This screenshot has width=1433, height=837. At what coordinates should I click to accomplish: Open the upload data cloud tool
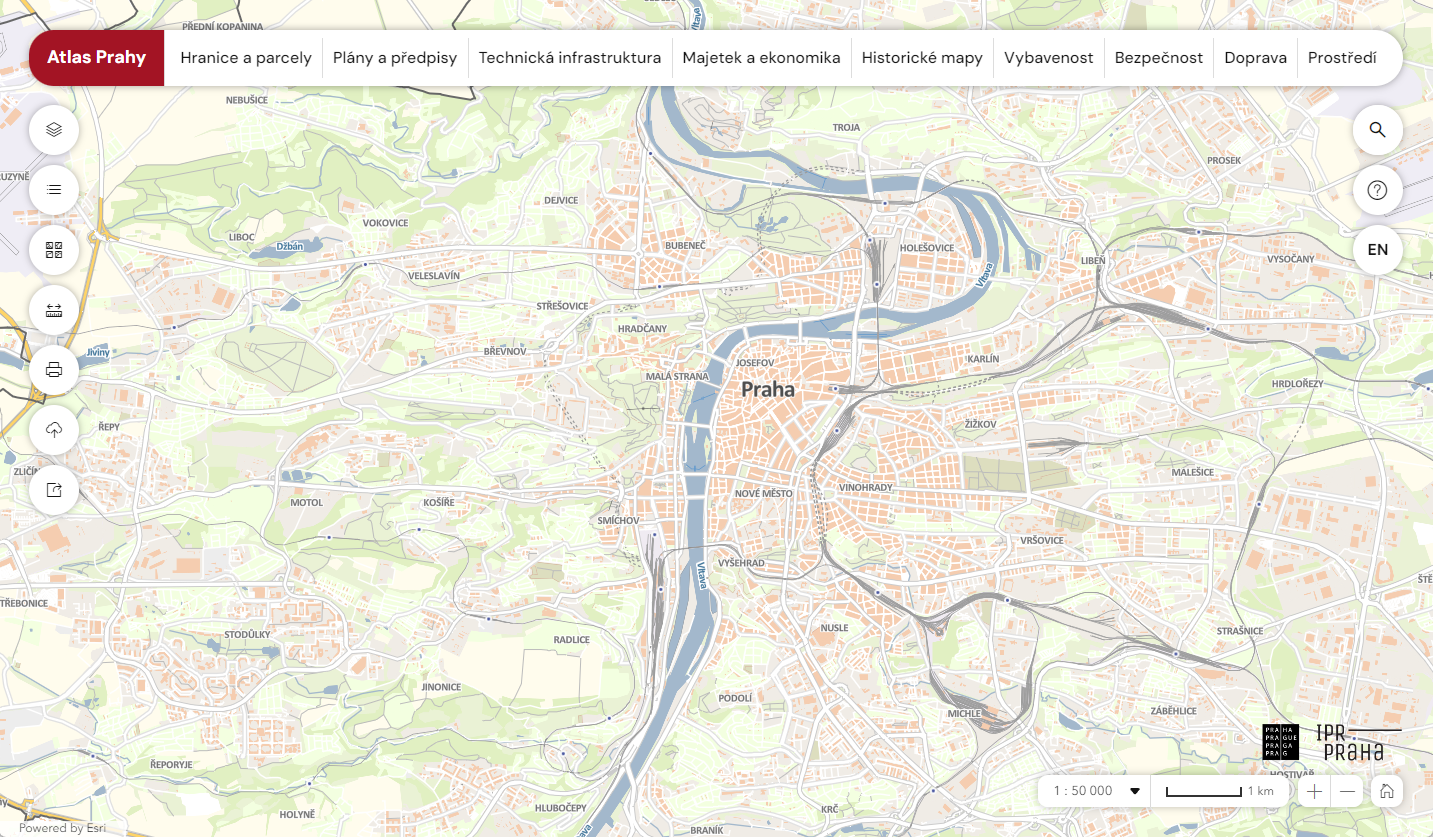tap(54, 430)
